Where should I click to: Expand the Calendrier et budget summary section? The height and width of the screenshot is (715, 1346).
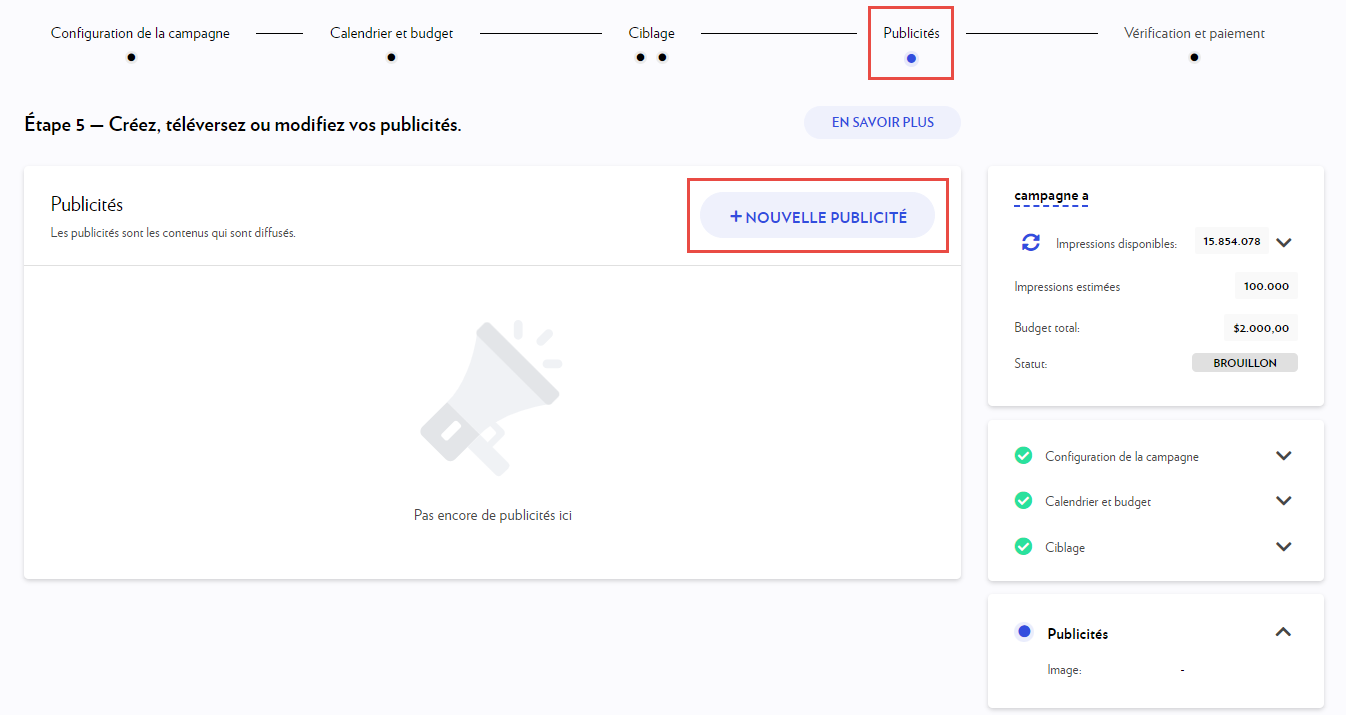tap(1284, 501)
